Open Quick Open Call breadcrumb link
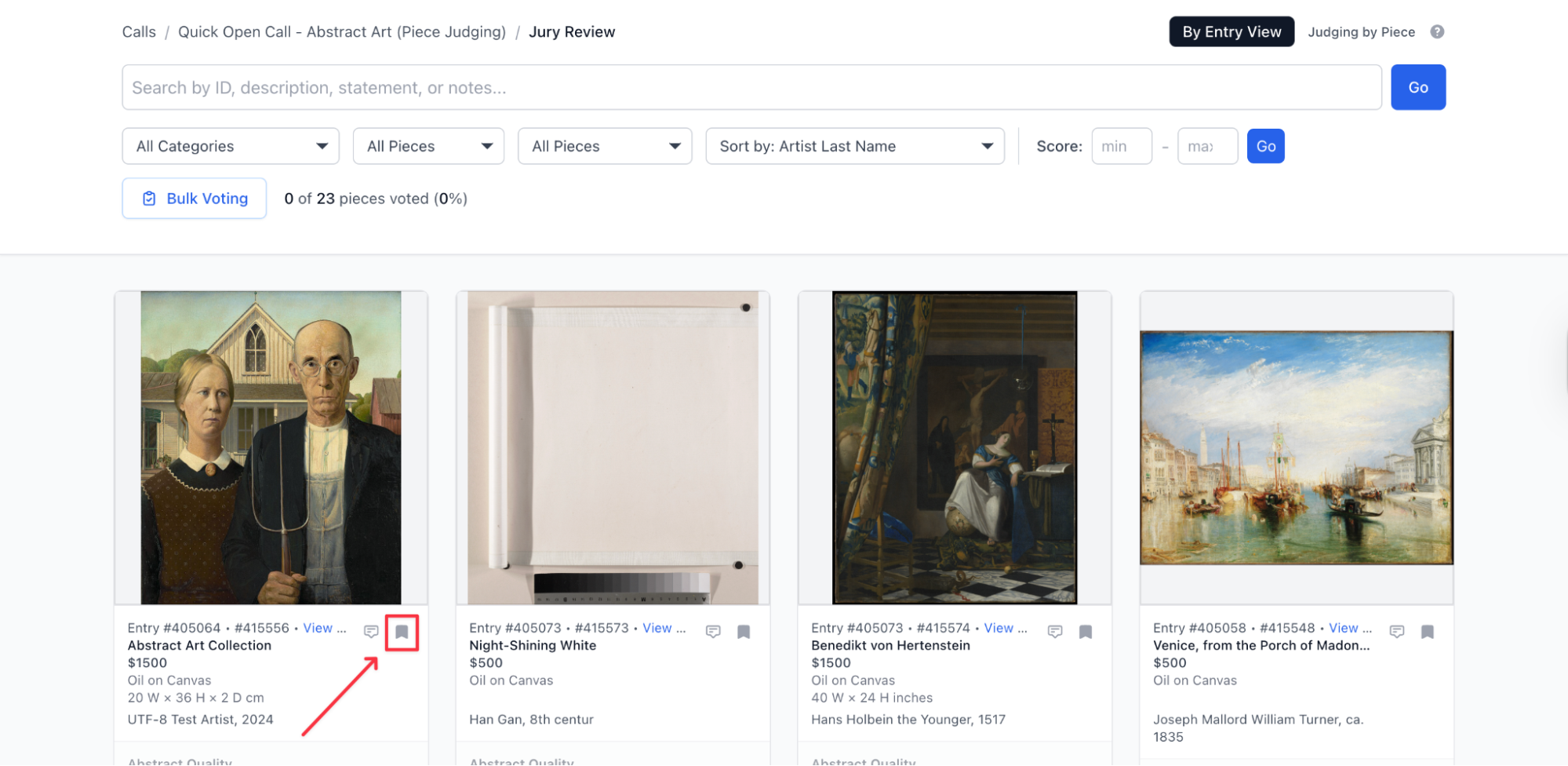This screenshot has height=766, width=1568. pos(342,32)
